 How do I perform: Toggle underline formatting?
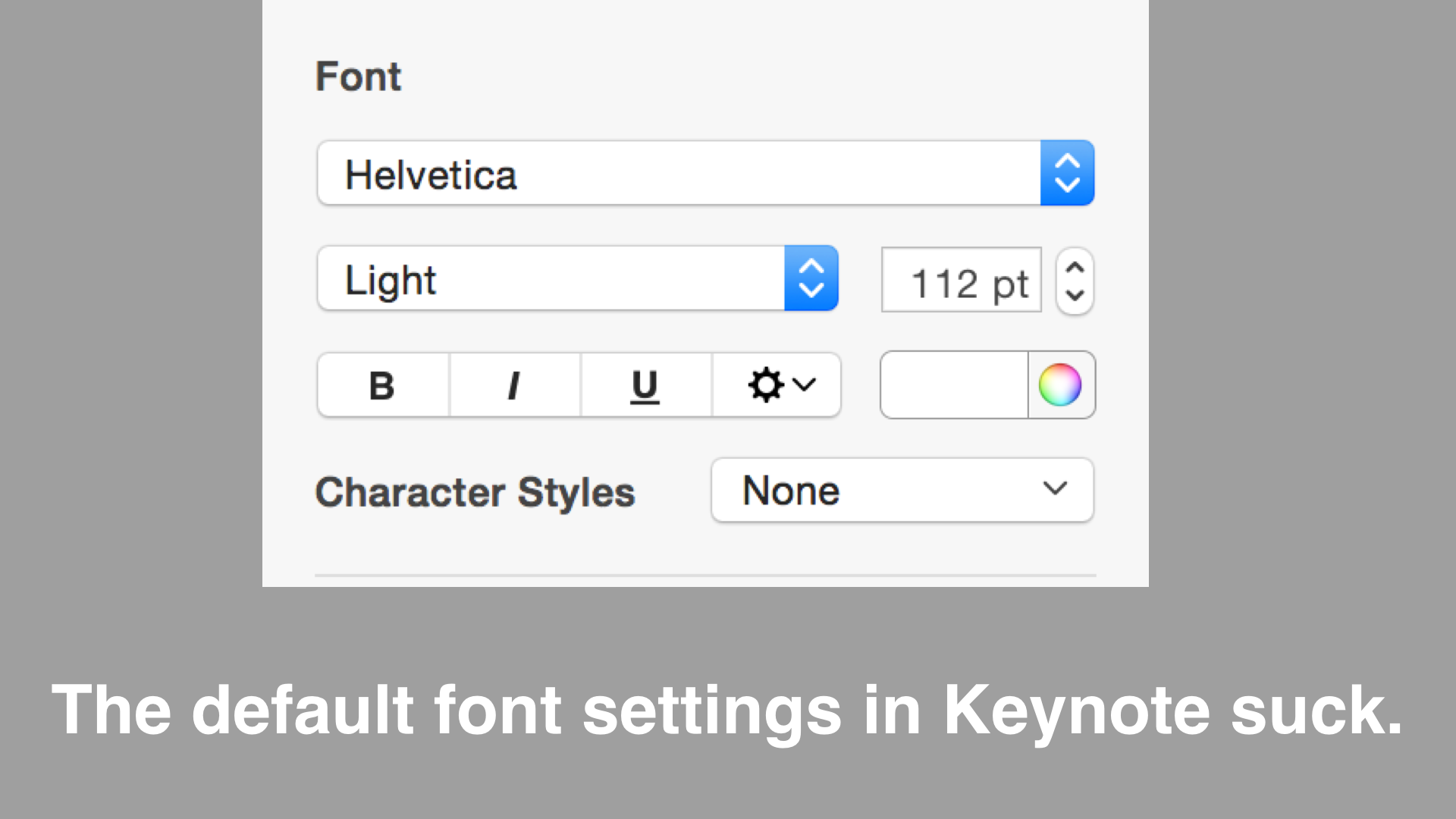[646, 385]
